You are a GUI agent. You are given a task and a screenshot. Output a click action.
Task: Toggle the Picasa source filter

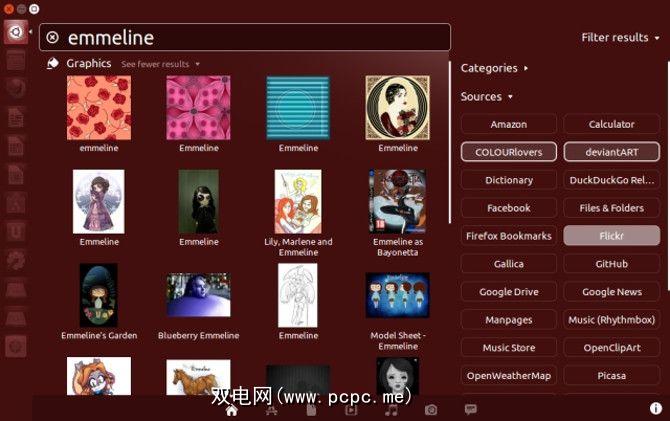click(x=611, y=376)
